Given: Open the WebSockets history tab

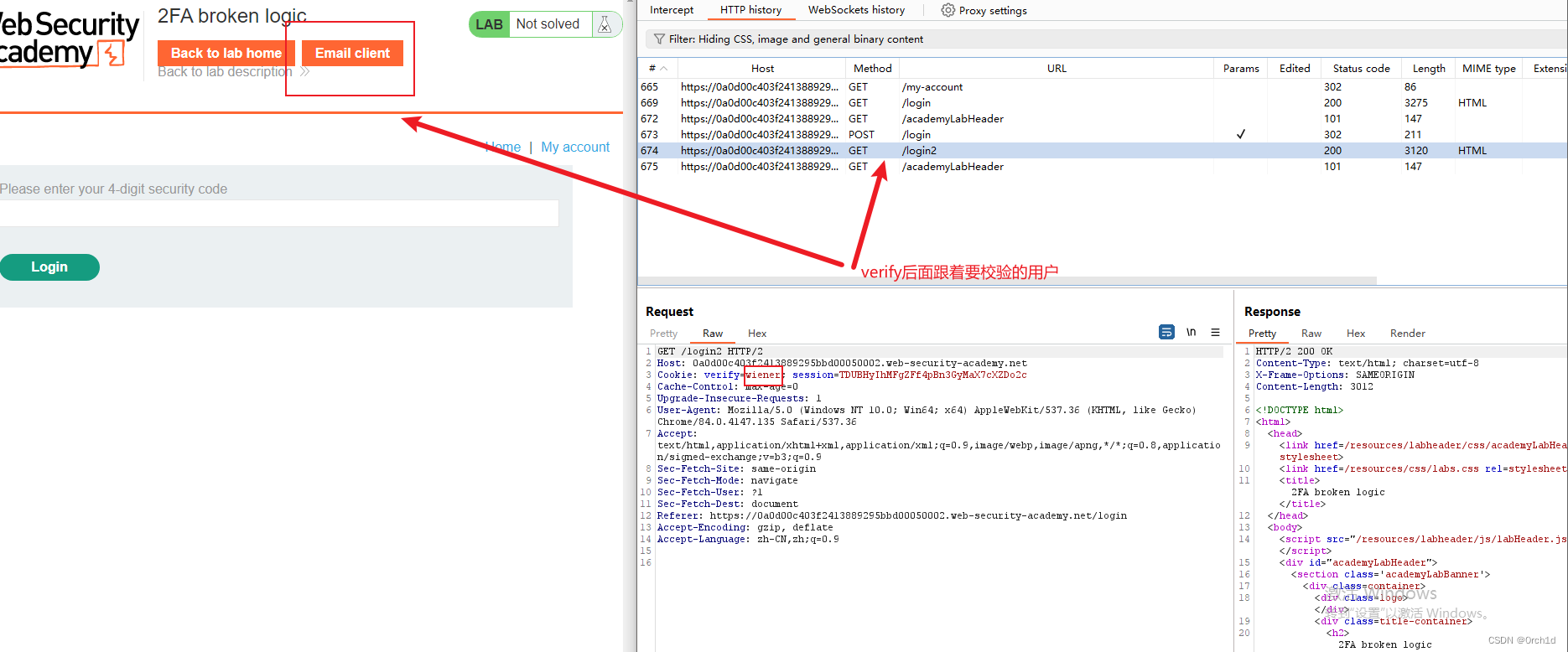Looking at the screenshot, I should (x=856, y=10).
